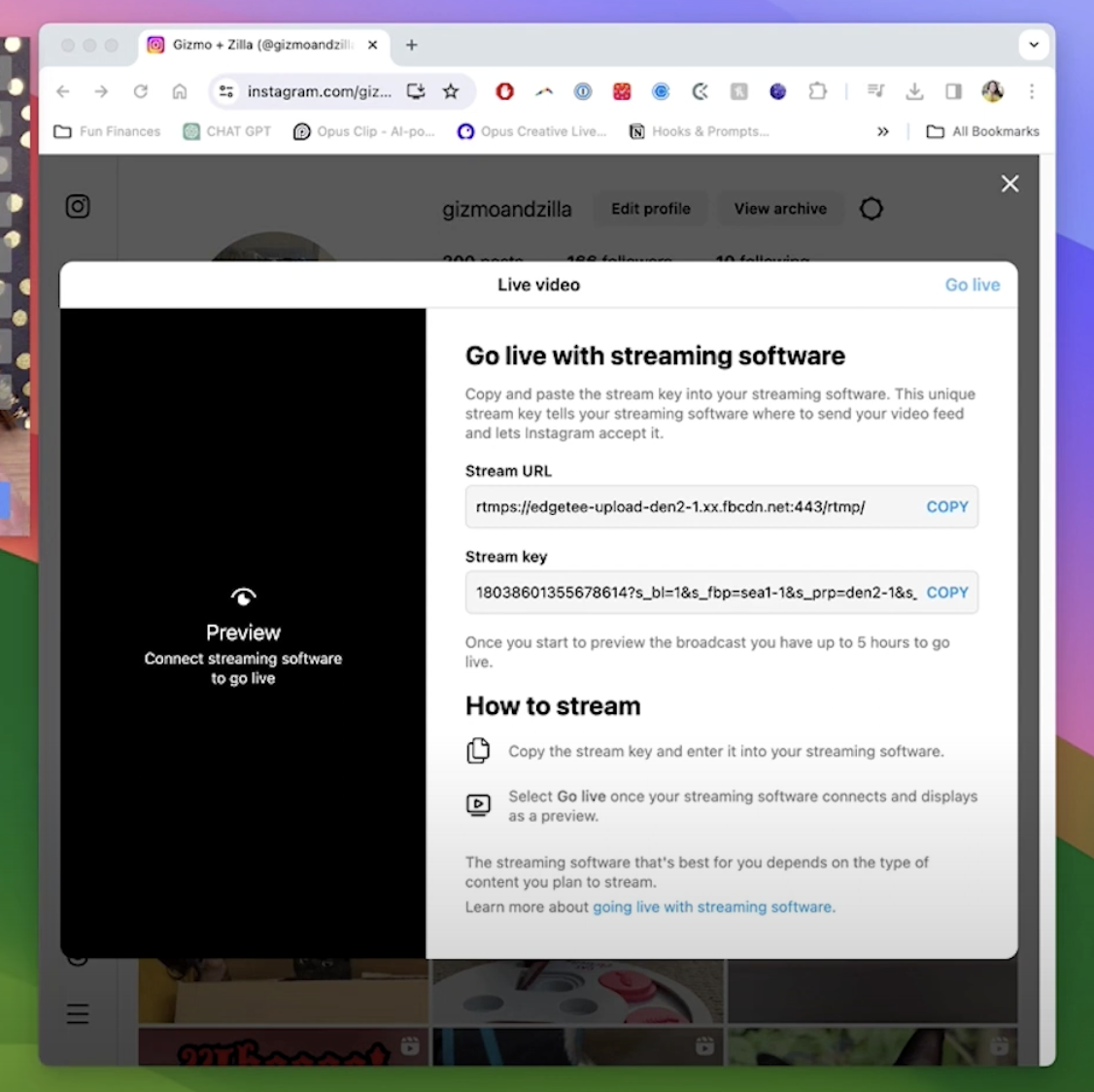Viewport: 1094px width, 1092px height.
Task: Open the chevron dropdown at the window's top right
Action: pos(1034,45)
